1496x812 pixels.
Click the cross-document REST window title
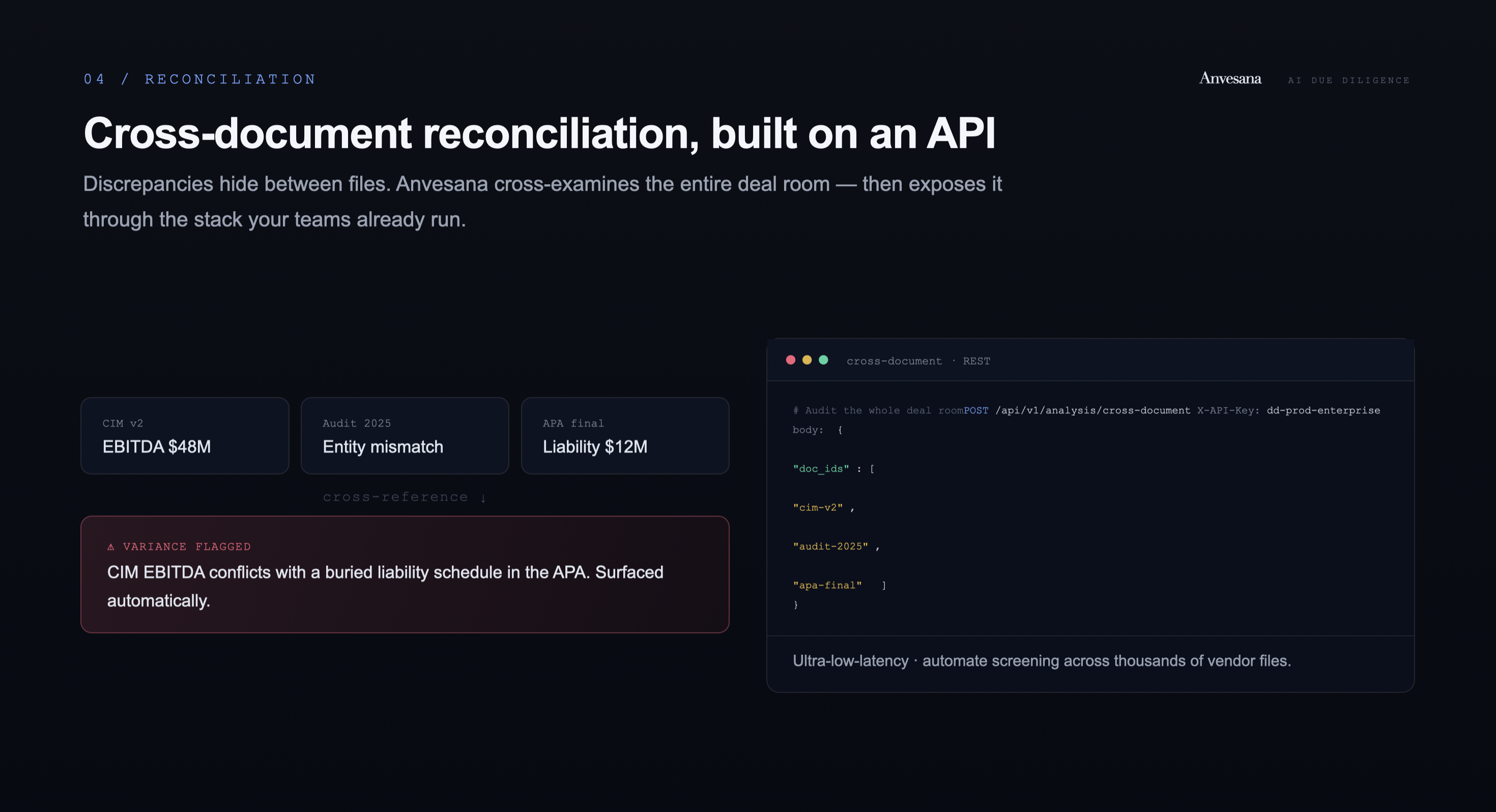coord(918,361)
